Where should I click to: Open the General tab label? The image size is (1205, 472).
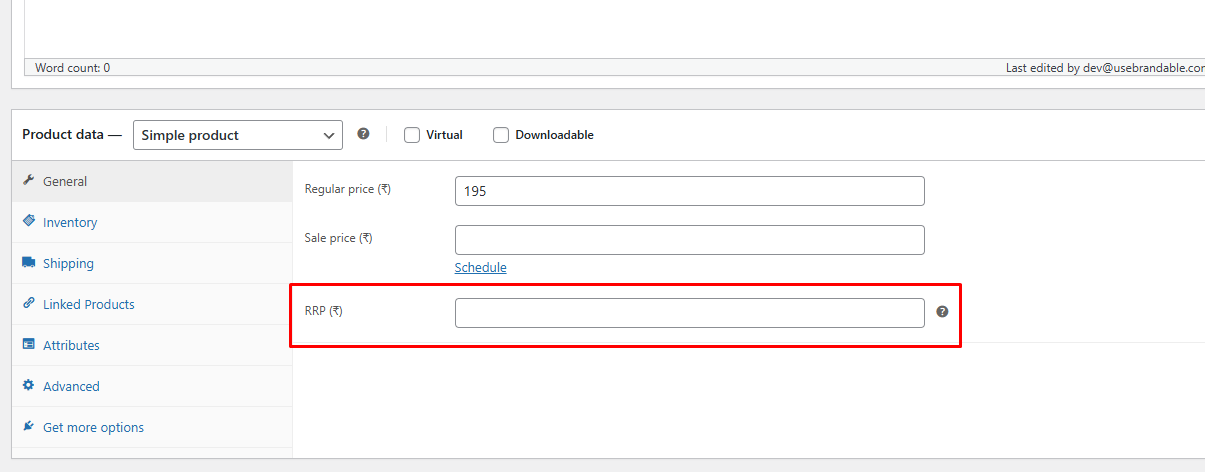coord(65,181)
